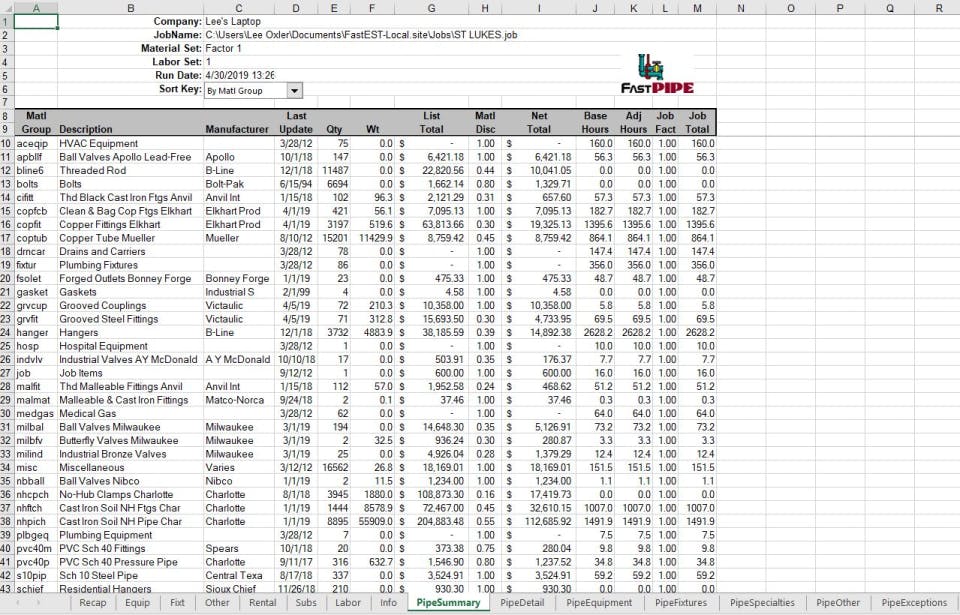Switch to the PipeExceptions sheet tab

914,603
